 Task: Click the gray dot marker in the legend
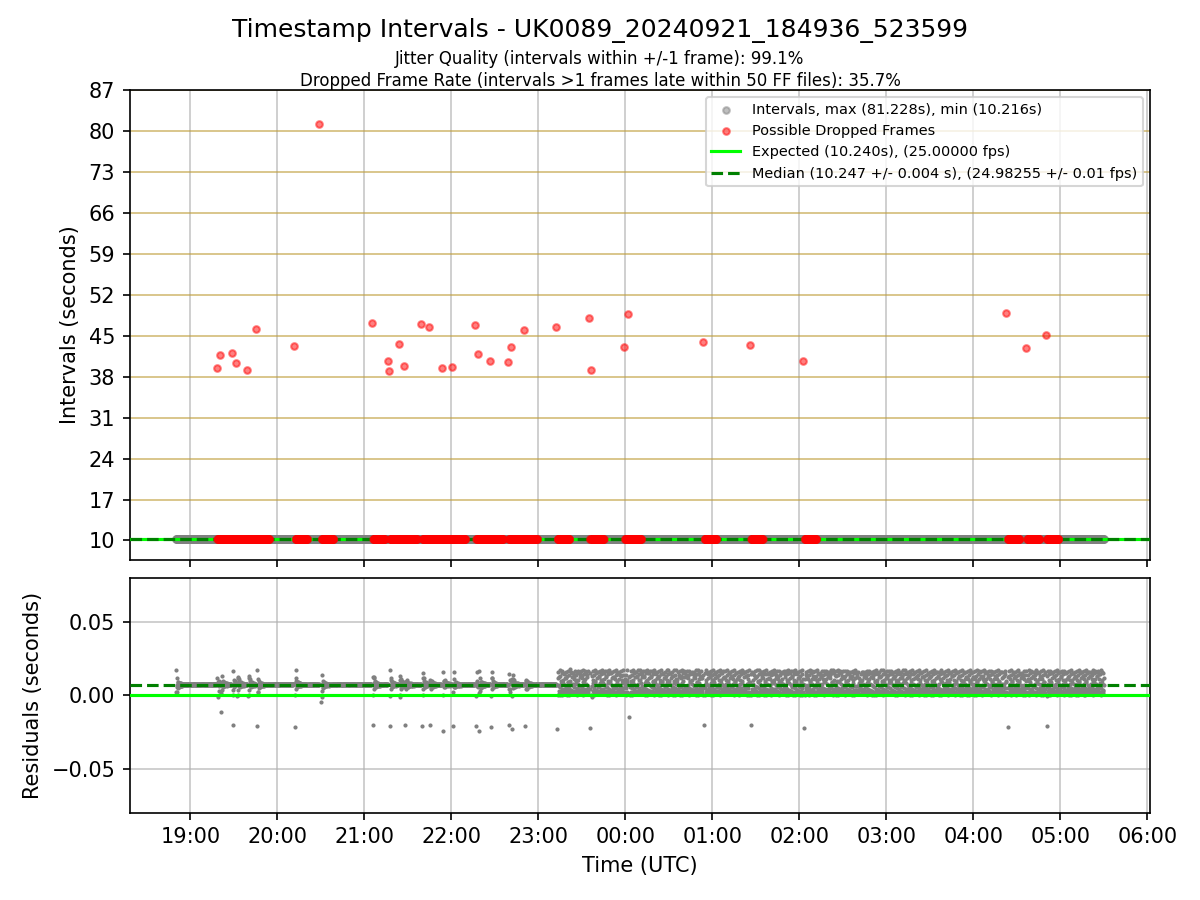tap(726, 109)
